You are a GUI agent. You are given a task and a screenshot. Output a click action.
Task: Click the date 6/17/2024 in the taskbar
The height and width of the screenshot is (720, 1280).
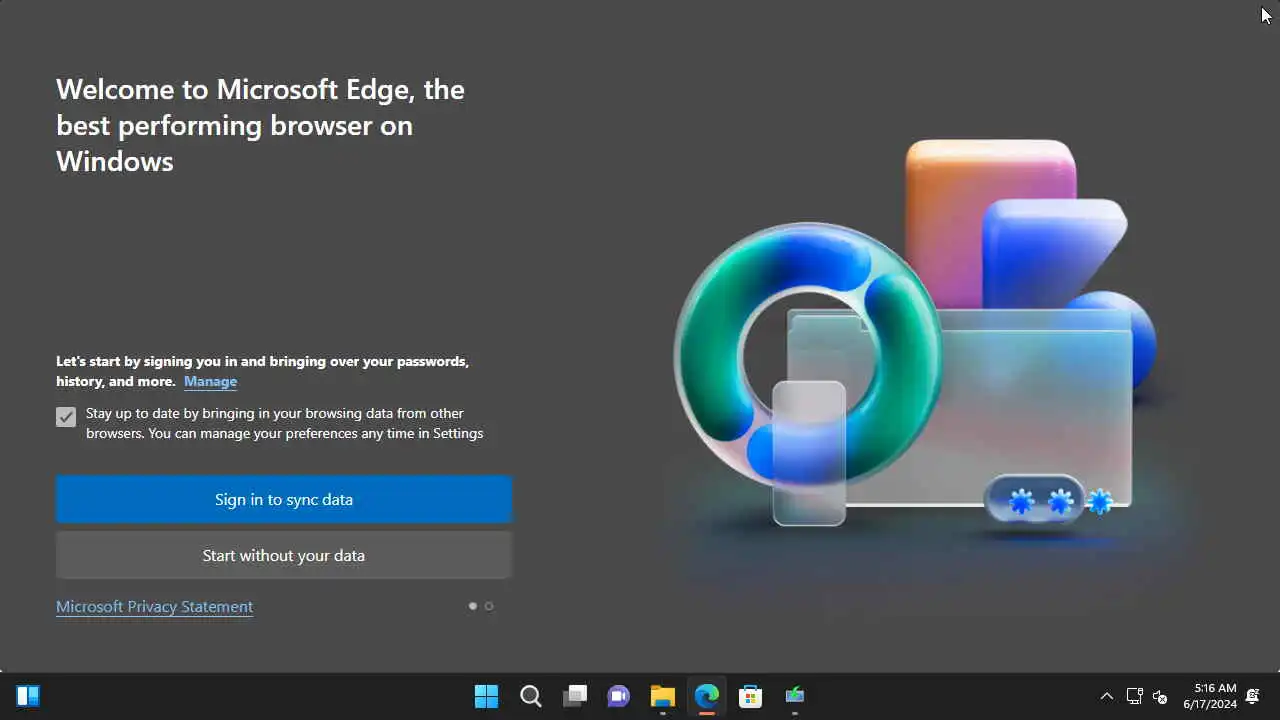[x=1210, y=704]
